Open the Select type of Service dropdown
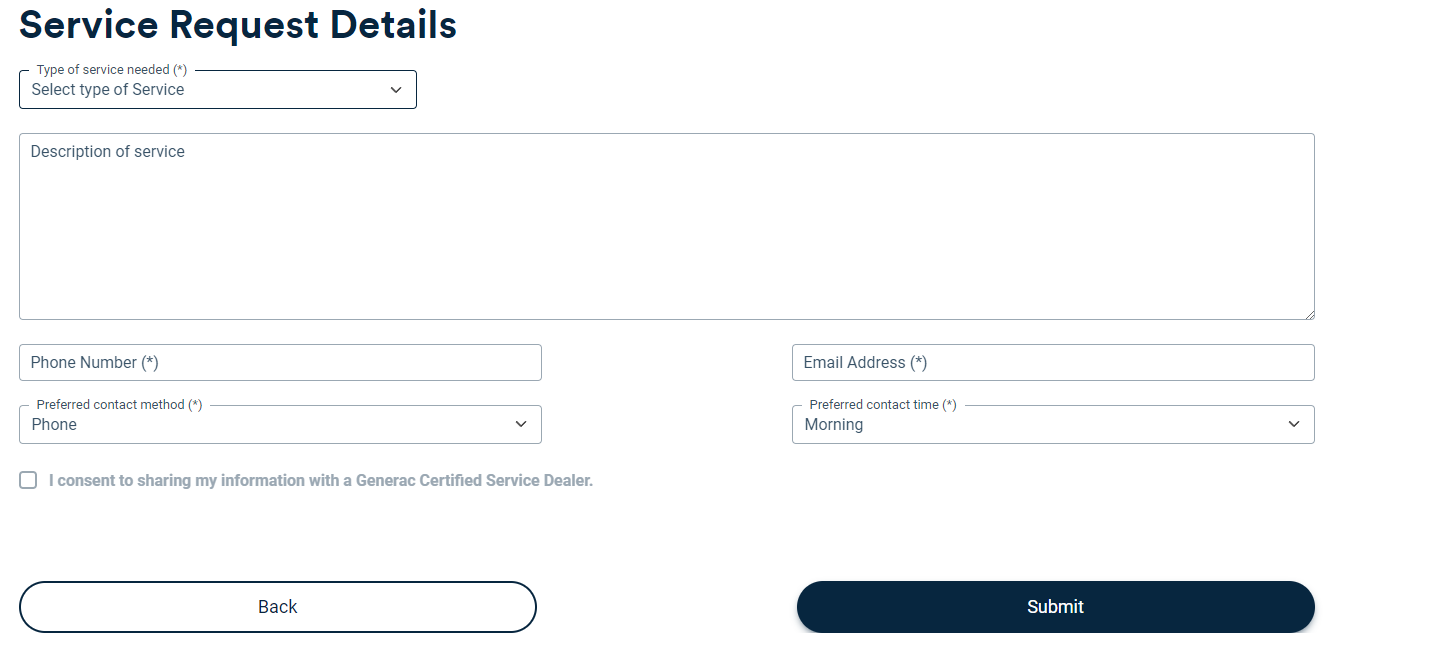Image resolution: width=1447 pixels, height=655 pixels. click(x=217, y=89)
